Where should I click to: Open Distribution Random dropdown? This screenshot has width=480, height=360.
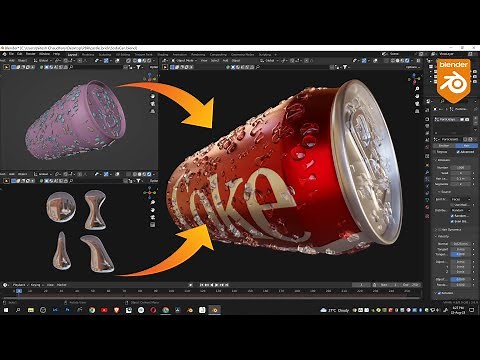(x=461, y=210)
